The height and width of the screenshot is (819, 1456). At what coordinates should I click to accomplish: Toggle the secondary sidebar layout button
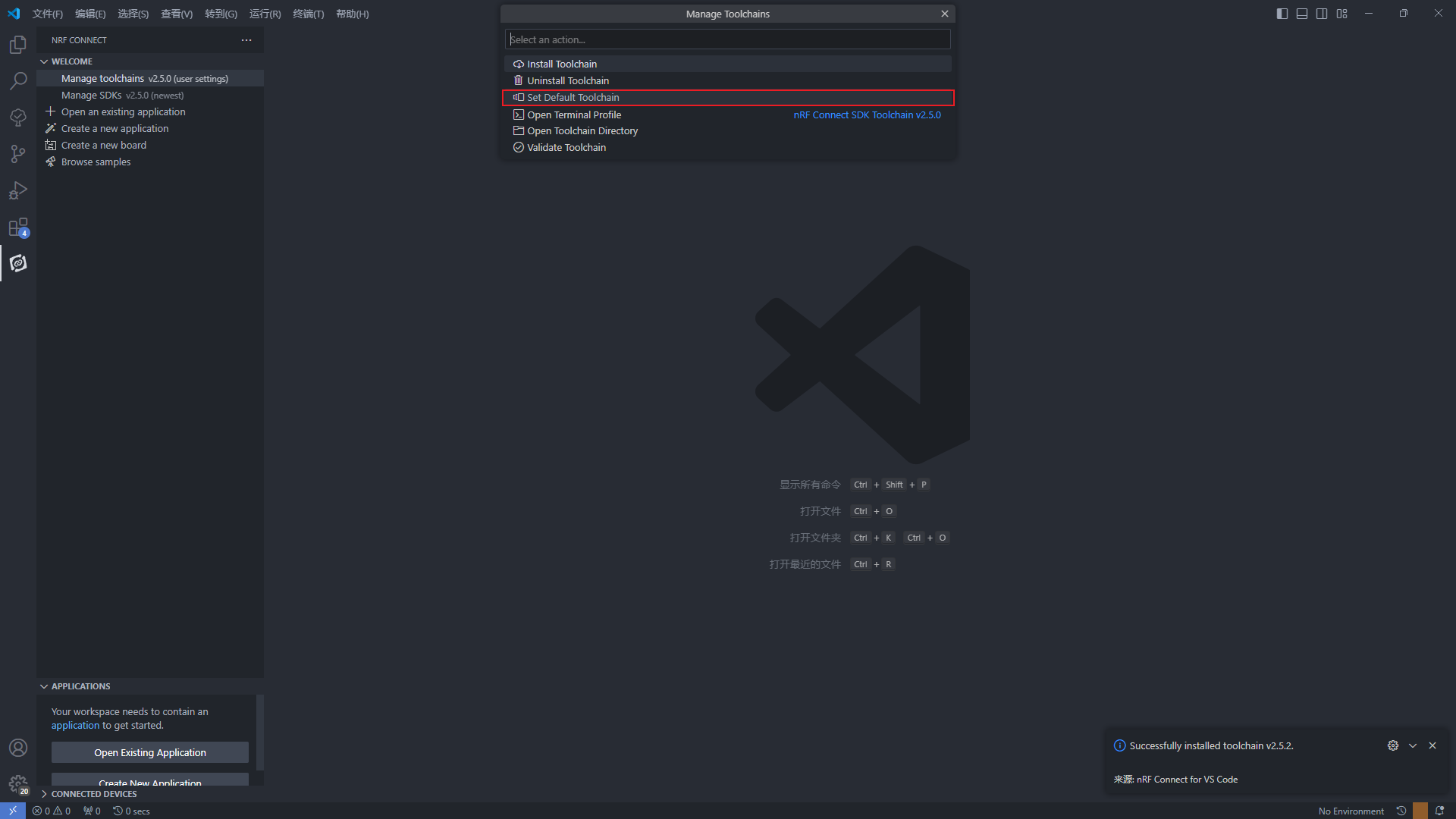click(x=1322, y=14)
